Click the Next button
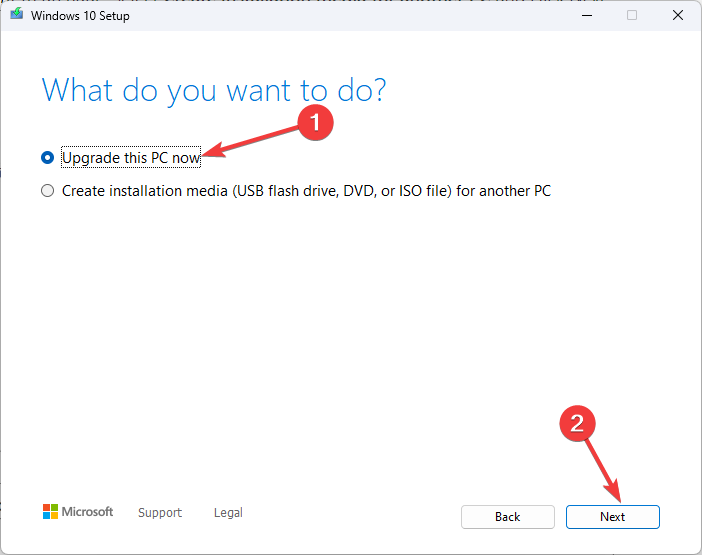 point(612,517)
